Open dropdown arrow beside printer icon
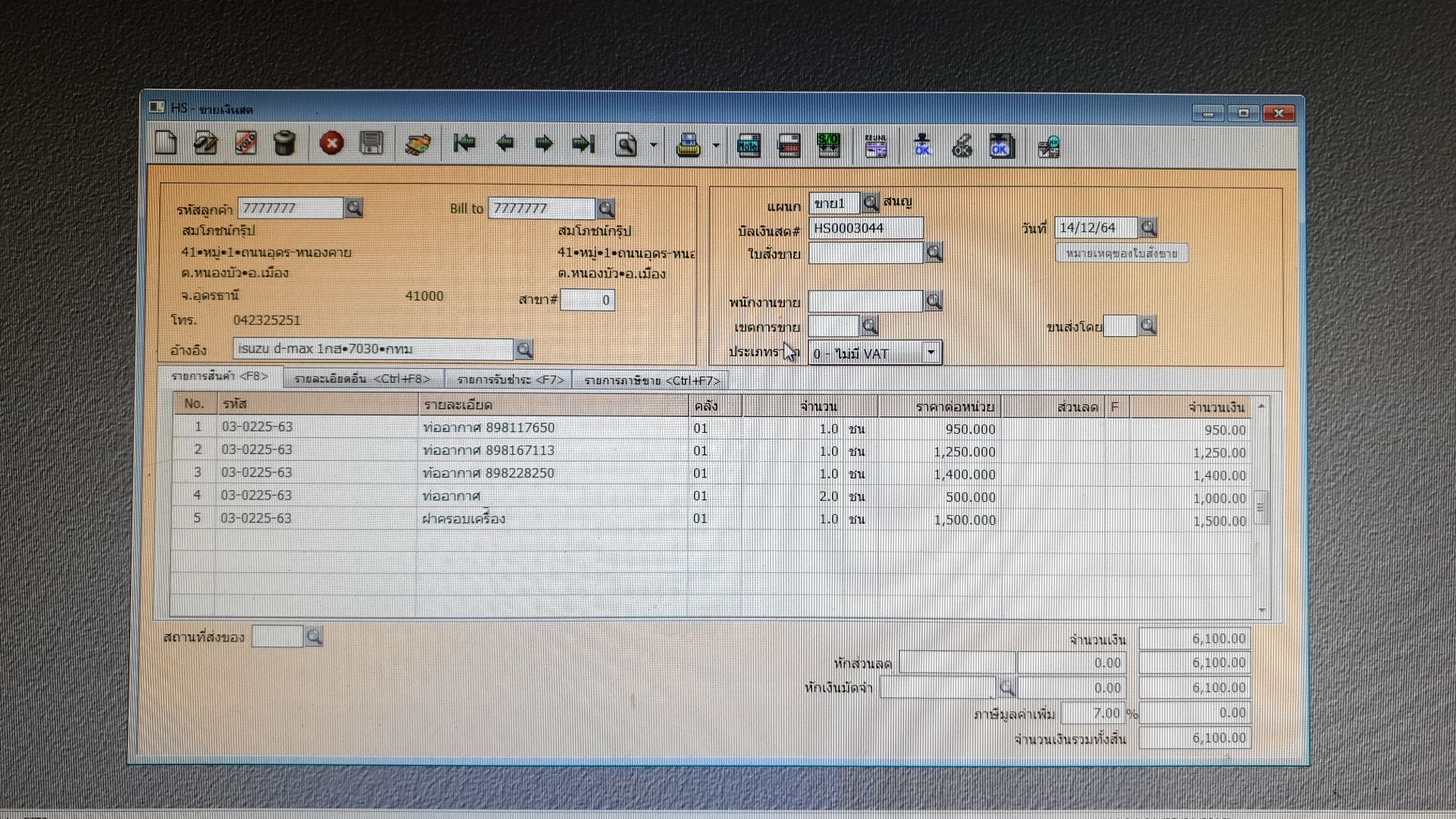Viewport: 1456px width, 819px height. click(x=715, y=145)
